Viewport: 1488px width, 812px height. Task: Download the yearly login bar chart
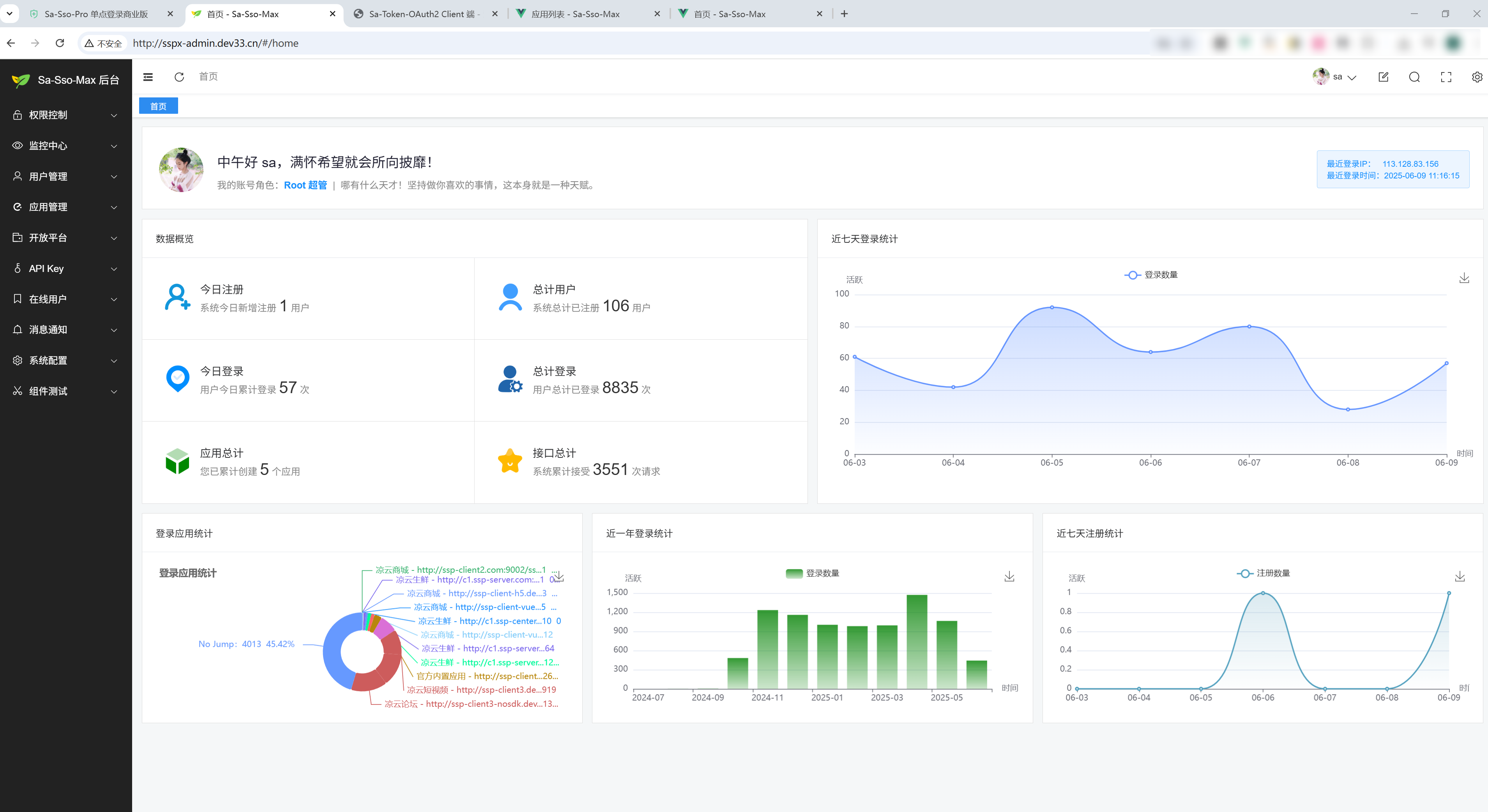(x=1009, y=576)
